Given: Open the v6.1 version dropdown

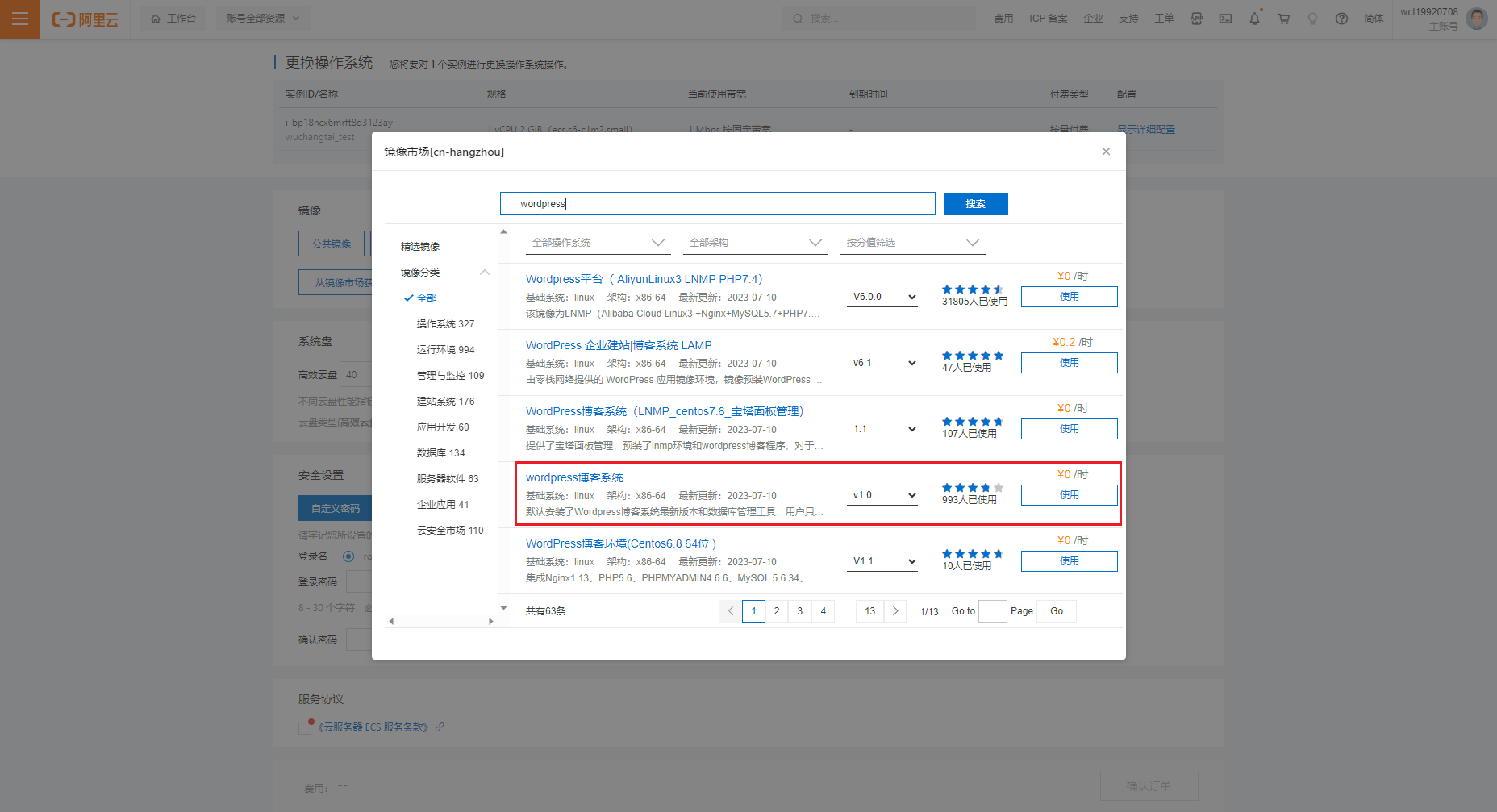Looking at the screenshot, I should pyautogui.click(x=883, y=363).
